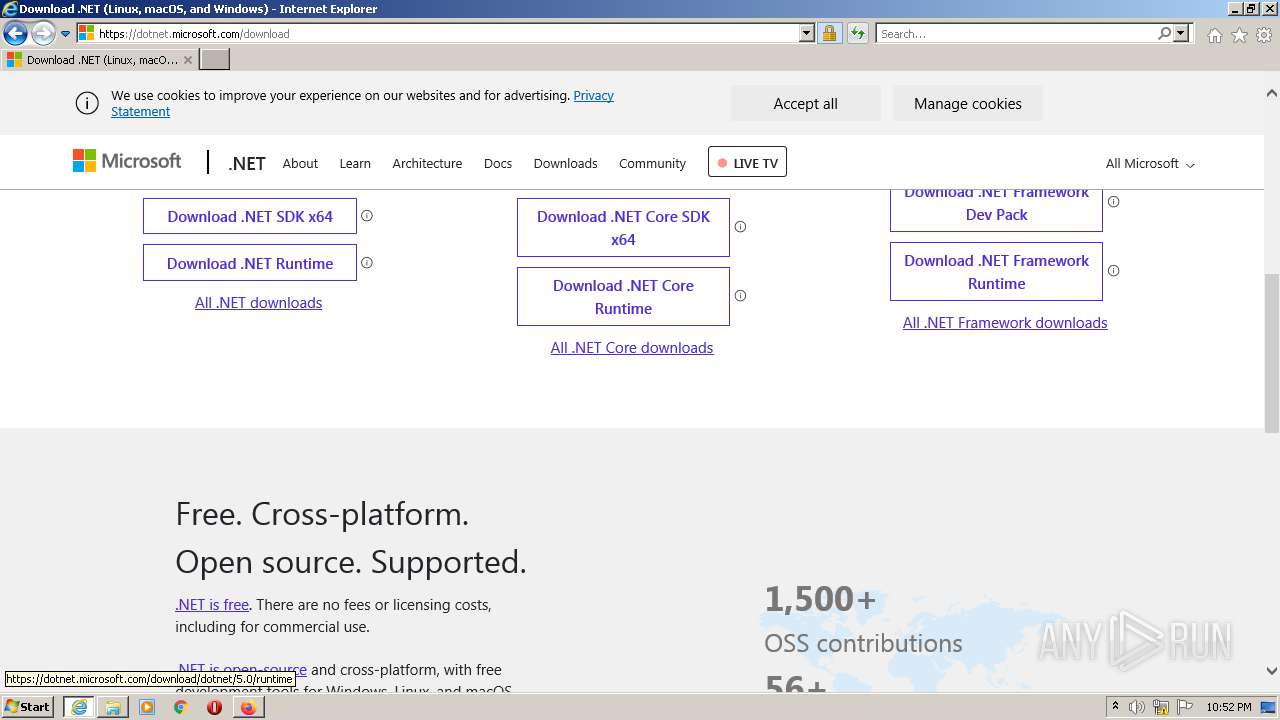Click Download .NET Runtime button
The image size is (1280, 720).
click(x=250, y=263)
